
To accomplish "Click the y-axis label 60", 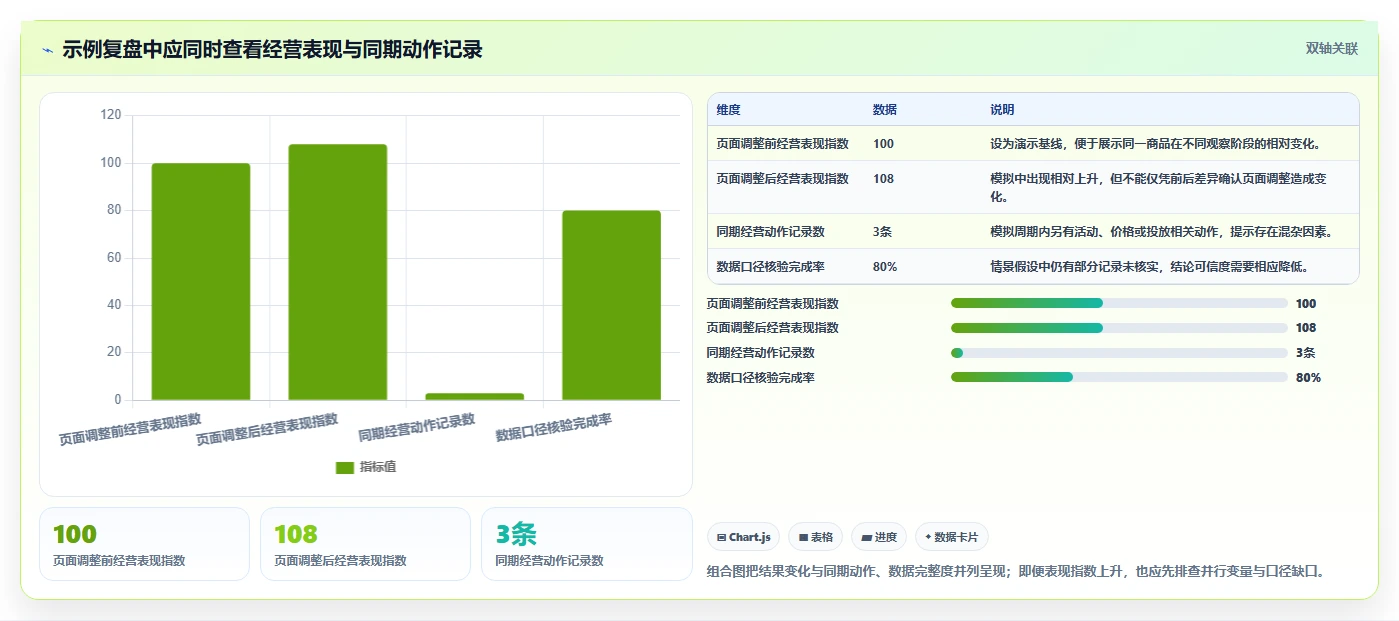I will (x=114, y=257).
